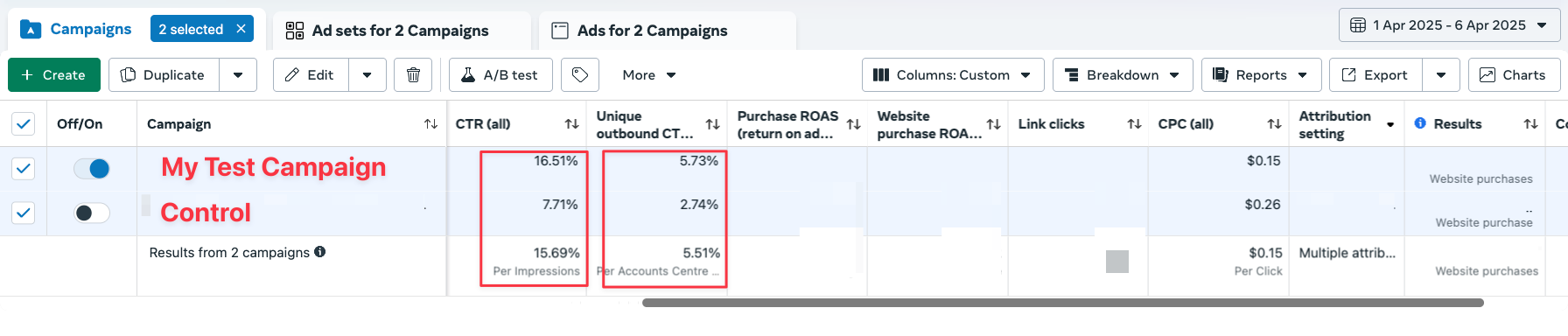Viewport: 1568px width, 336px height.
Task: Click the 2.74% unique outbound CTR cell
Action: click(698, 205)
